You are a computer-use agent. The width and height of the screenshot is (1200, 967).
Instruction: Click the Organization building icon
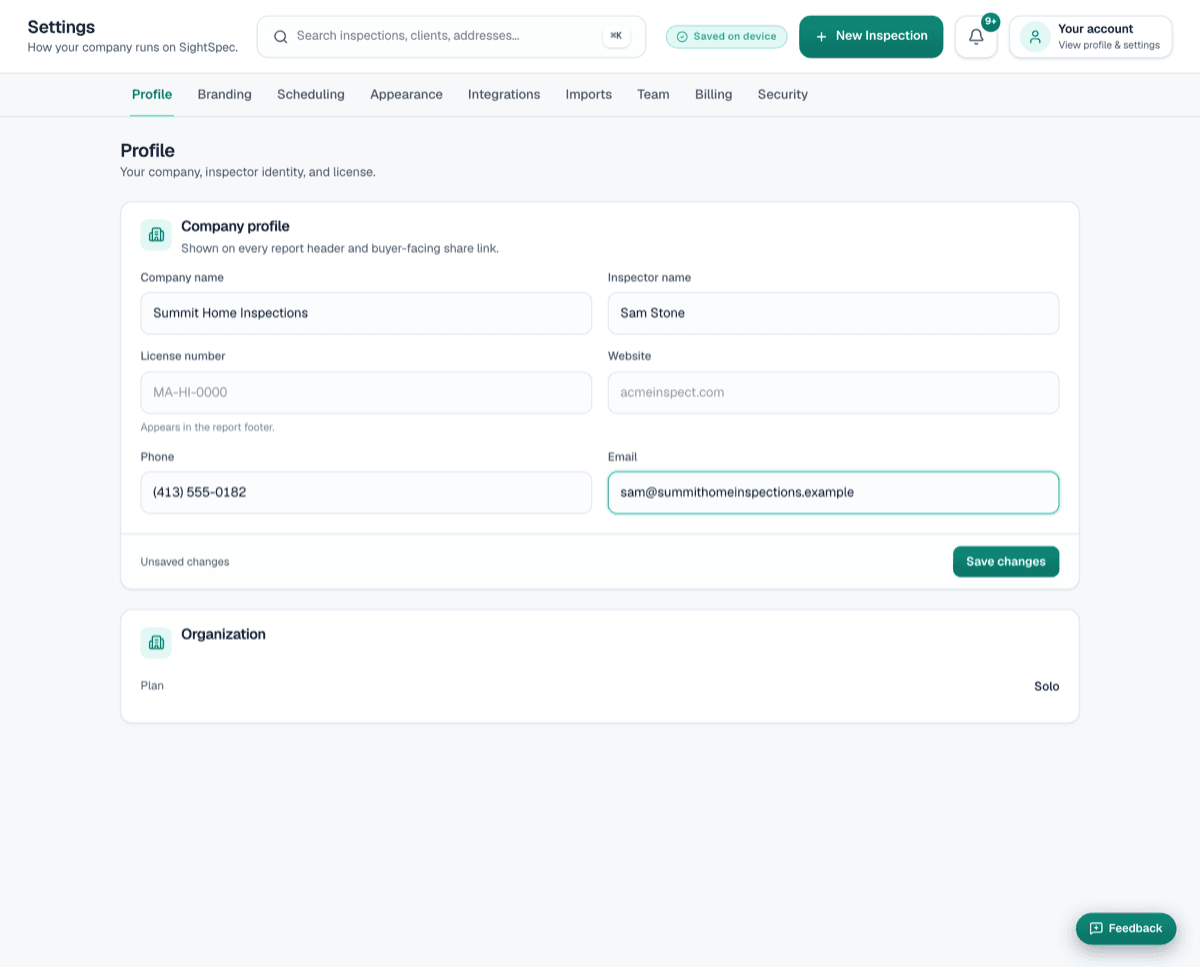pyautogui.click(x=156, y=643)
